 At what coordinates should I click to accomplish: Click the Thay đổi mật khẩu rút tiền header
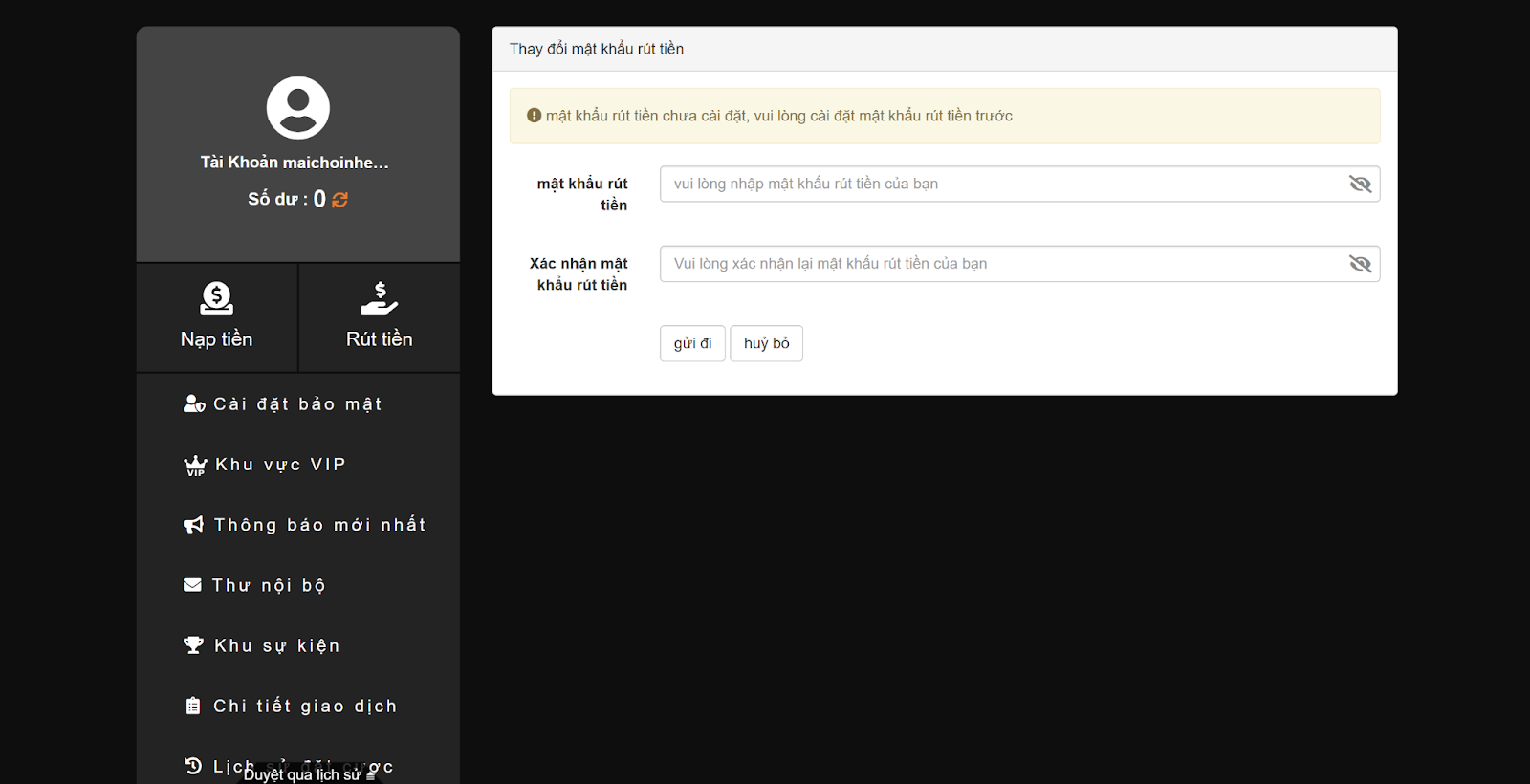(597, 49)
